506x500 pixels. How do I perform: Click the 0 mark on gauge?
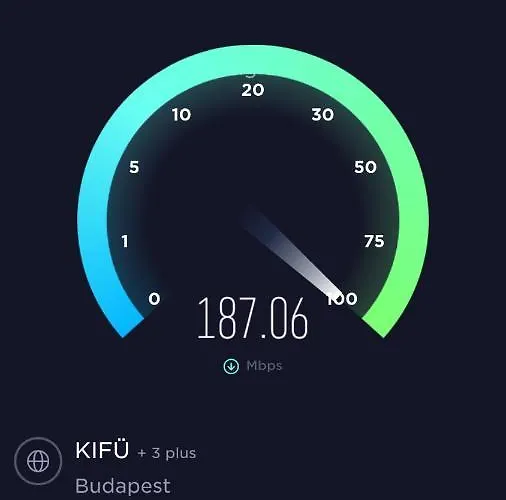(154, 299)
